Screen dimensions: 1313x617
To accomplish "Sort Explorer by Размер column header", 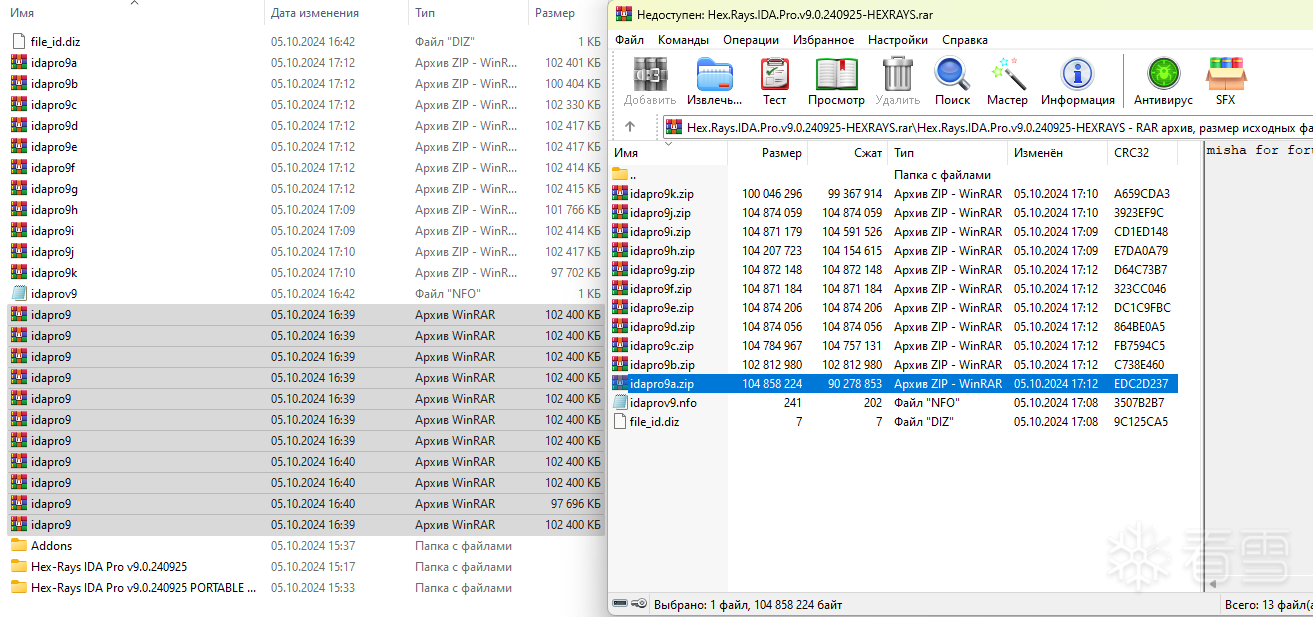I will (555, 13).
